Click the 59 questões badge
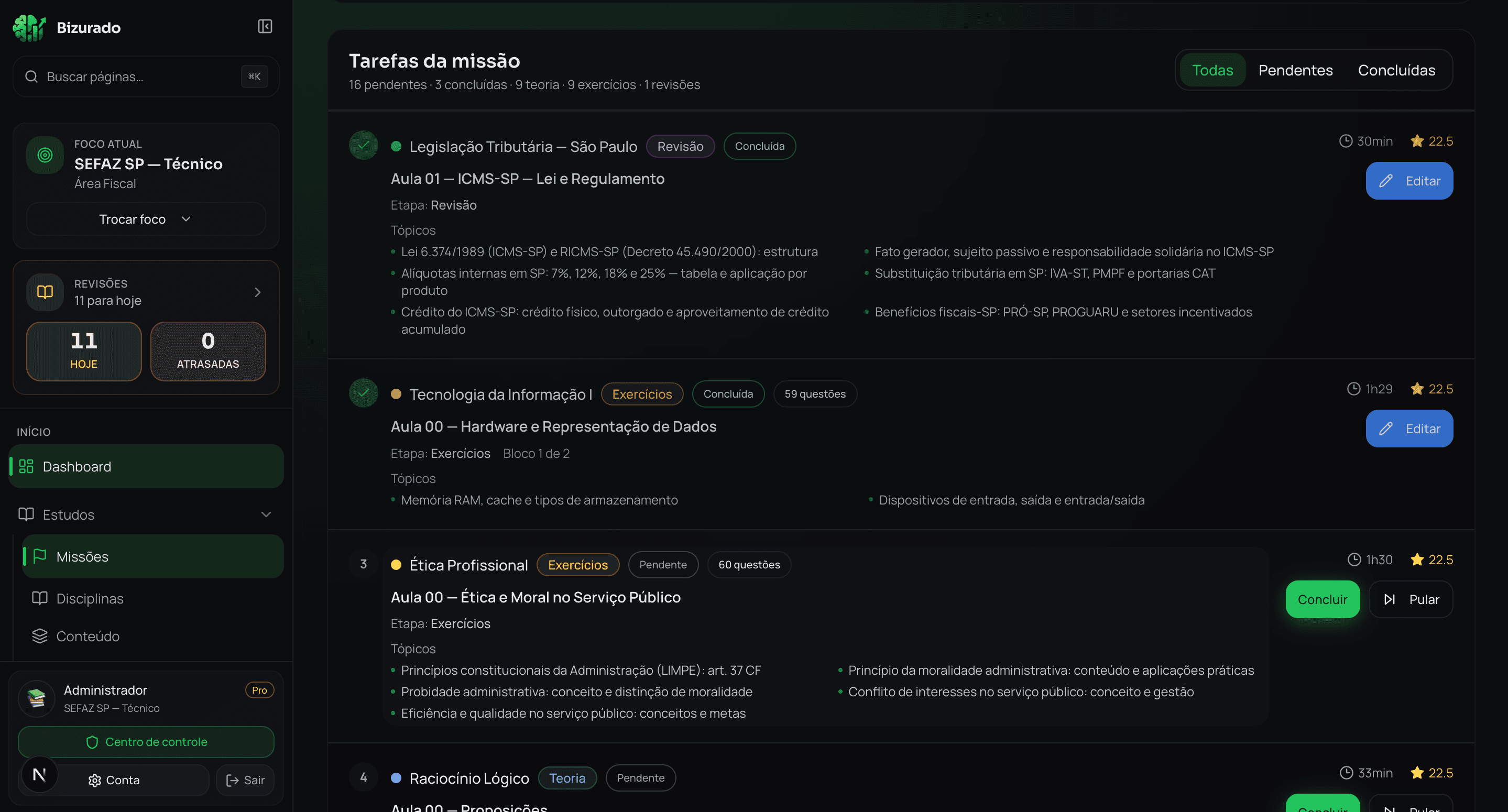Screen dimensions: 1508x812 (815, 394)
